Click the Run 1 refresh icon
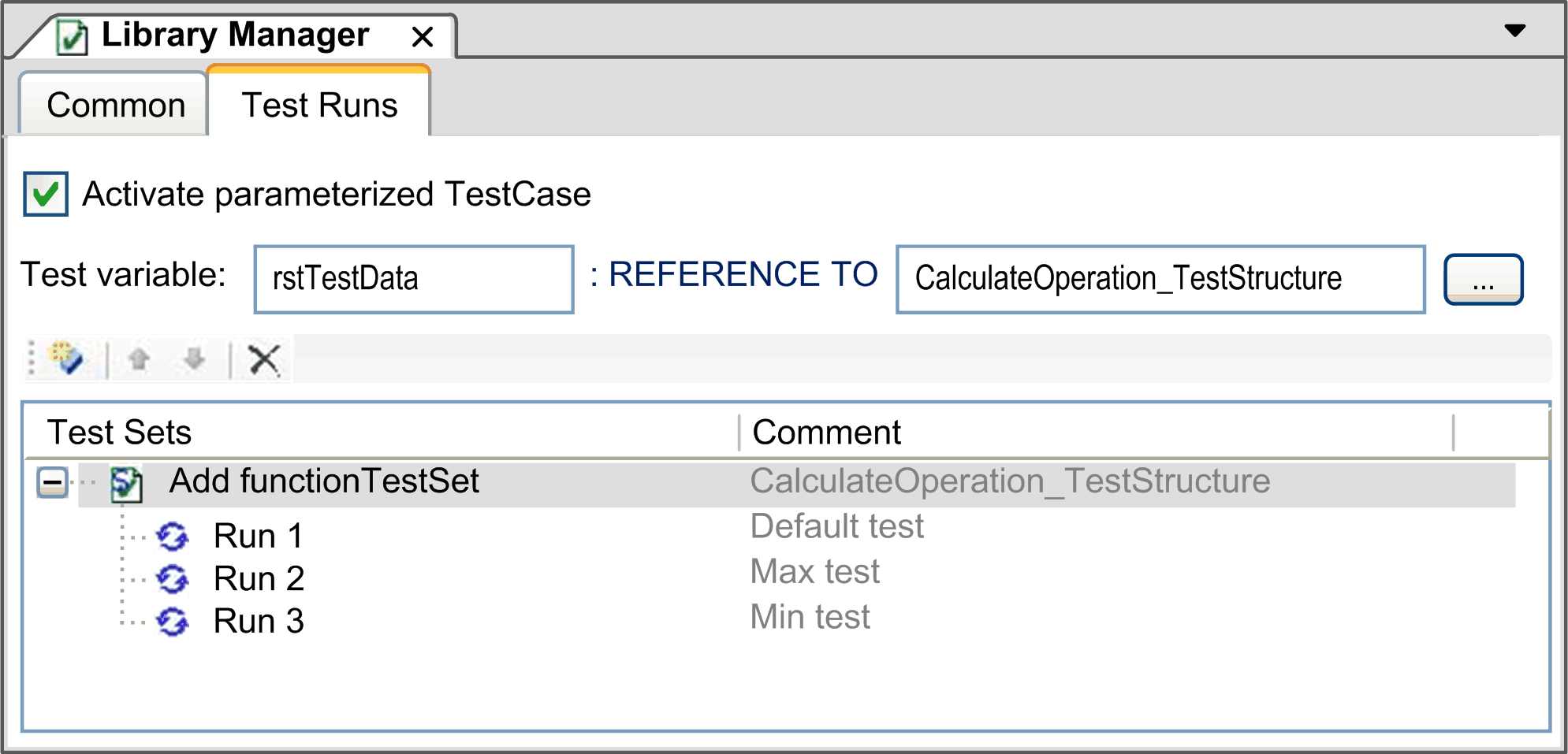 tap(173, 536)
